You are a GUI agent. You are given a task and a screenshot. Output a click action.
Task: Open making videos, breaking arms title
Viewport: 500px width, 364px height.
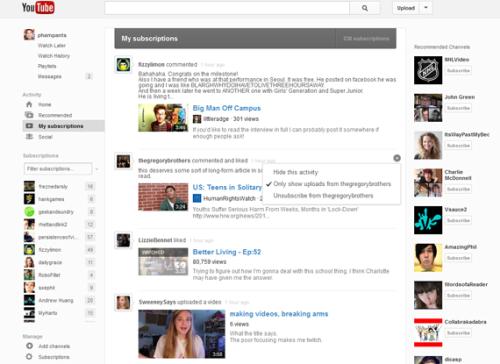[x=279, y=314]
